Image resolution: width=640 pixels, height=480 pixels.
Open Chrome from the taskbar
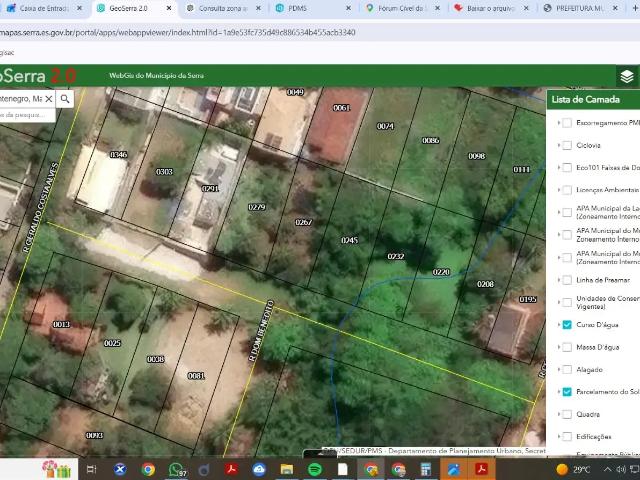tap(148, 469)
